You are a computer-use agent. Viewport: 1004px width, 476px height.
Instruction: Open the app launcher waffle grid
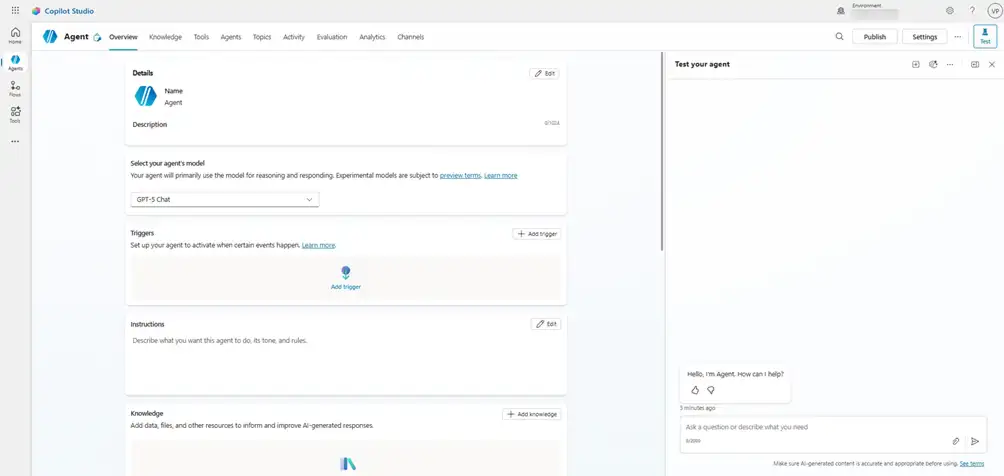tap(15, 10)
